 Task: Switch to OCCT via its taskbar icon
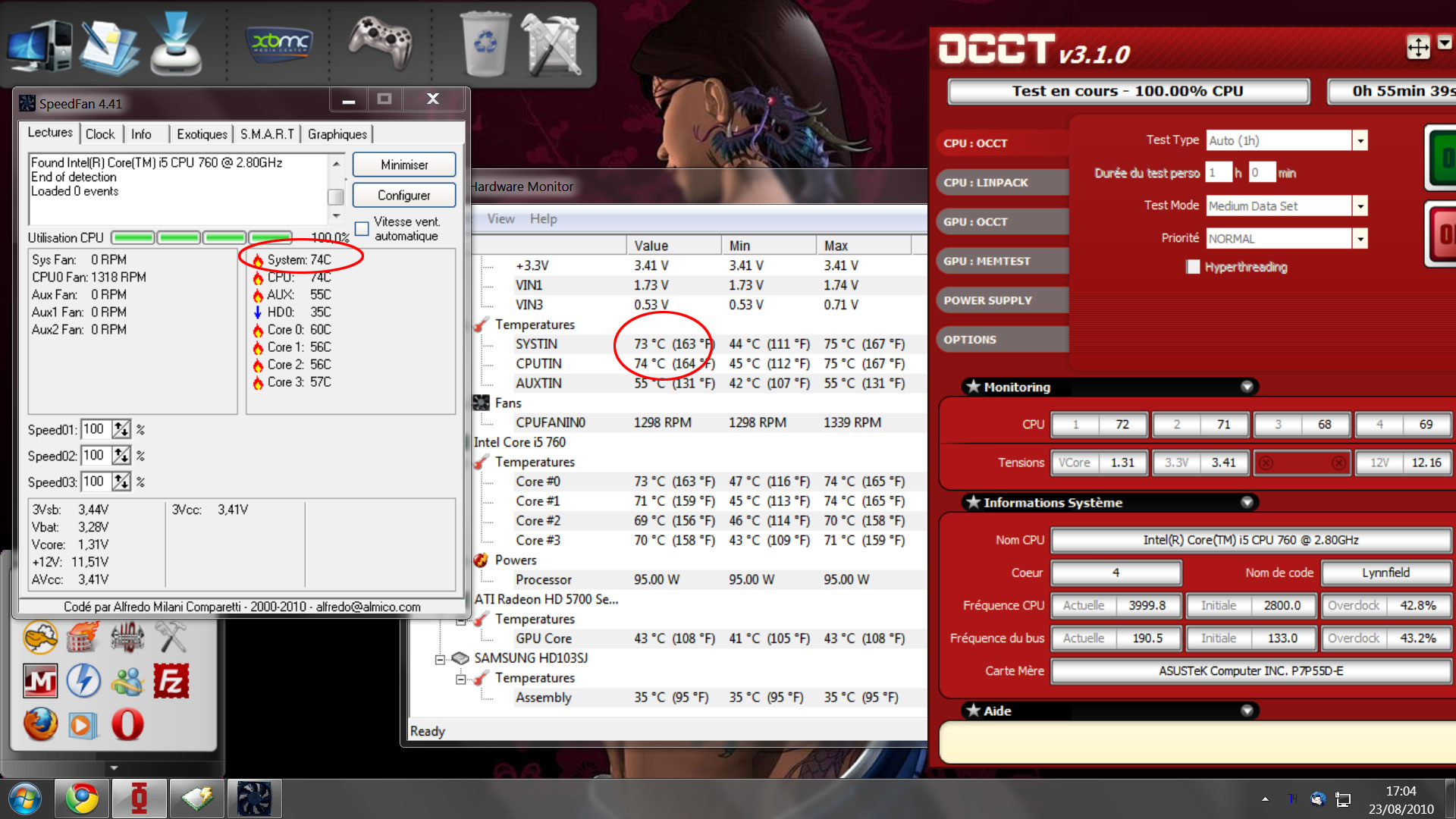tap(139, 799)
